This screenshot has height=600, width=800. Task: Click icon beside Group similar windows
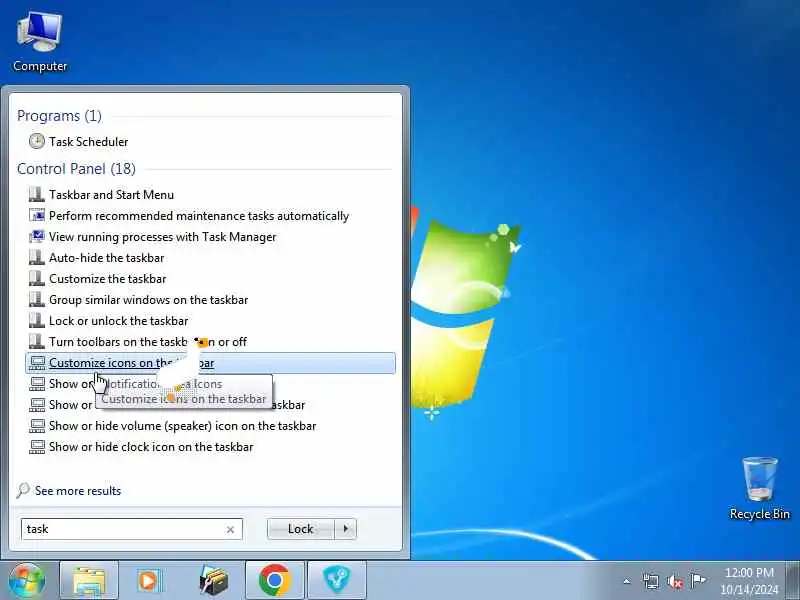(x=37, y=299)
